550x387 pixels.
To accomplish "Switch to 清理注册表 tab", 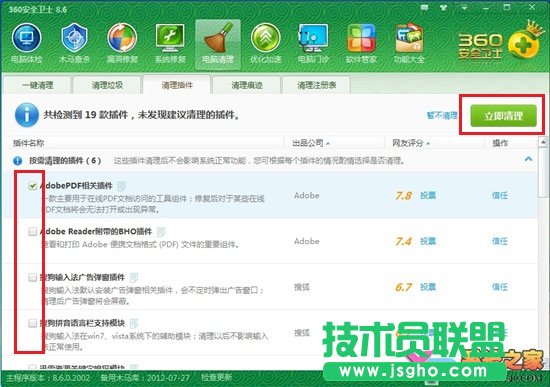I will coord(316,85).
